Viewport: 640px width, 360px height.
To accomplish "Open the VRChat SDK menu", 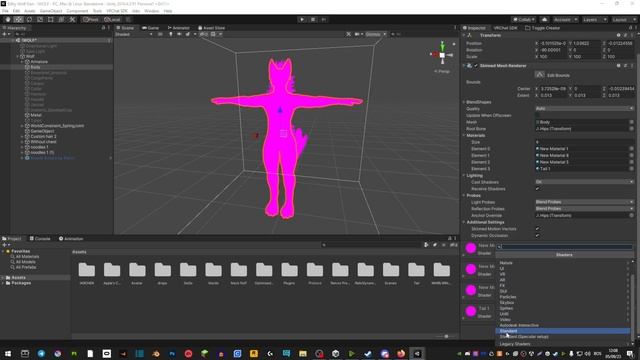I will coord(117,11).
